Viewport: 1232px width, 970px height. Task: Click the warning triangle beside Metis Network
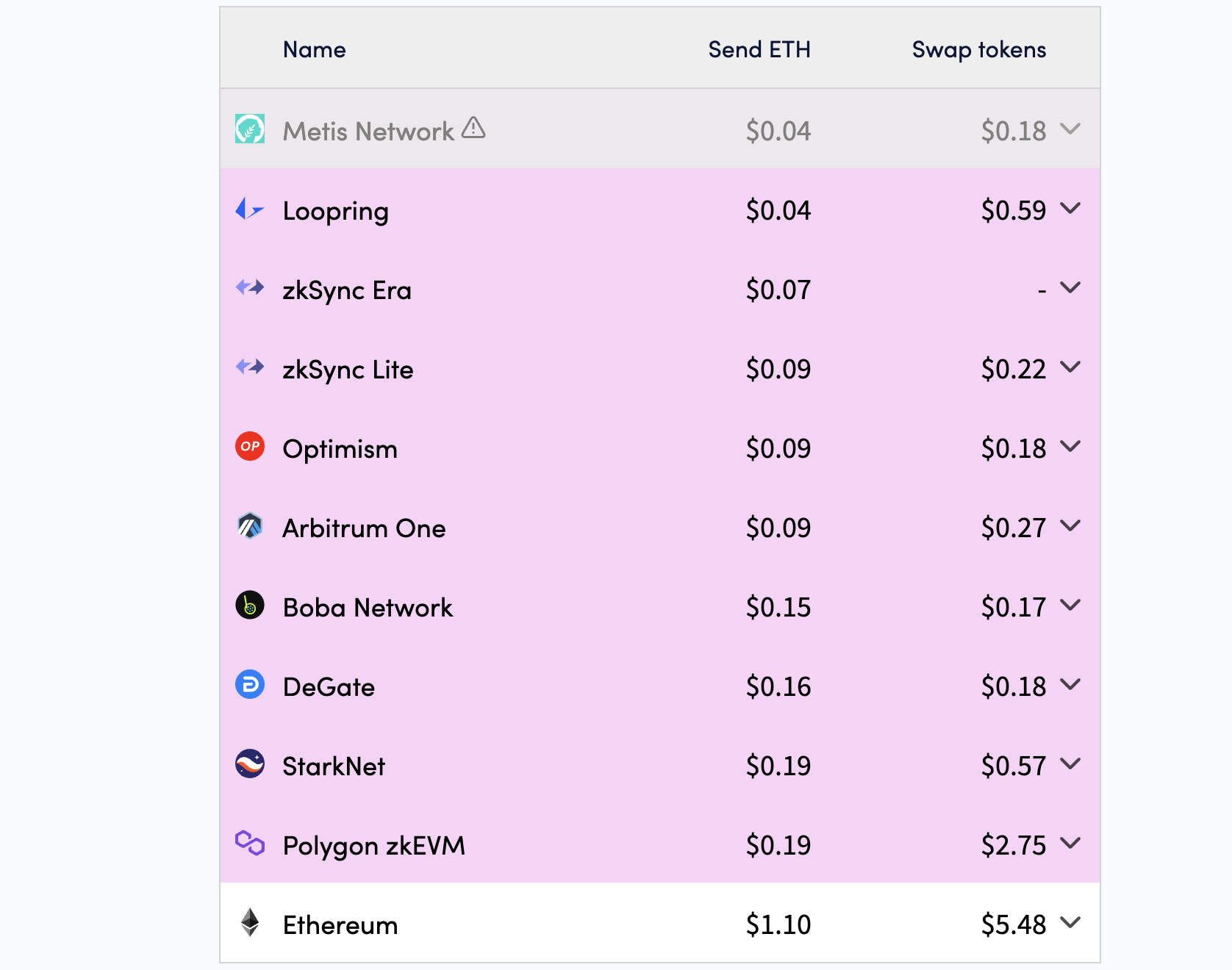coord(473,128)
